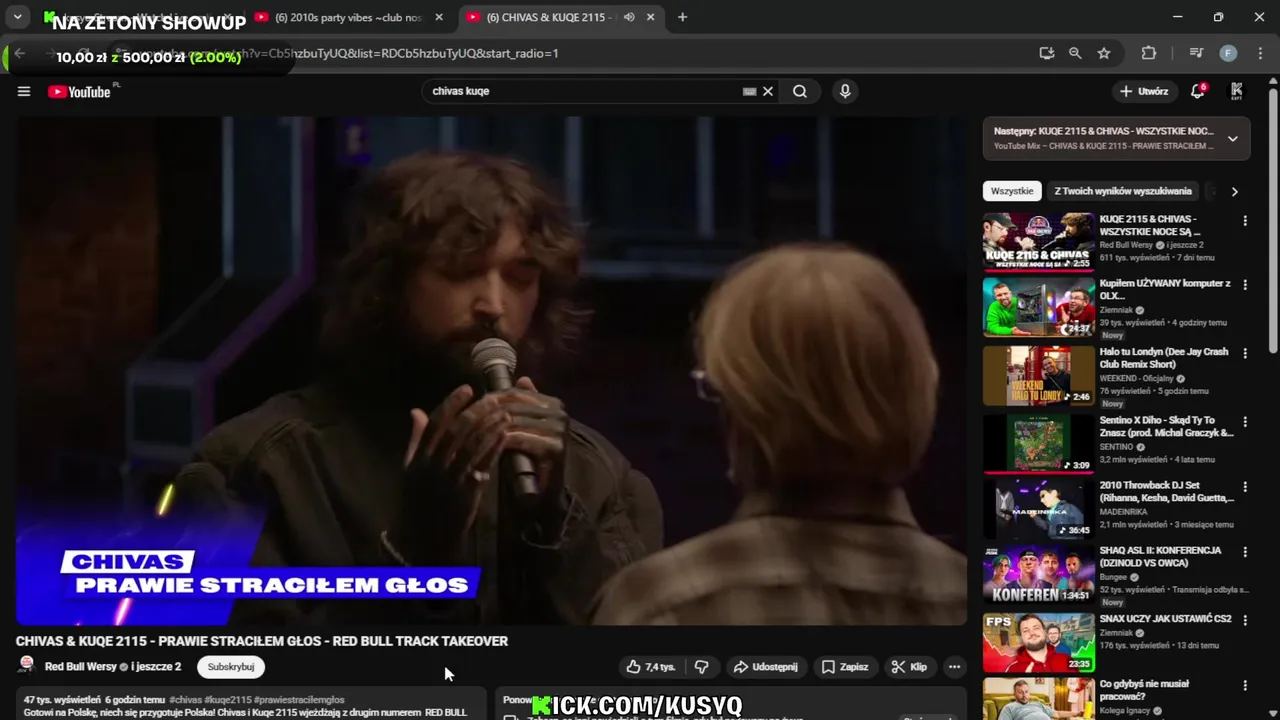Open SHAQ ASL II KONFERENCJA video title
This screenshot has height=720, width=1280.
click(1160, 556)
